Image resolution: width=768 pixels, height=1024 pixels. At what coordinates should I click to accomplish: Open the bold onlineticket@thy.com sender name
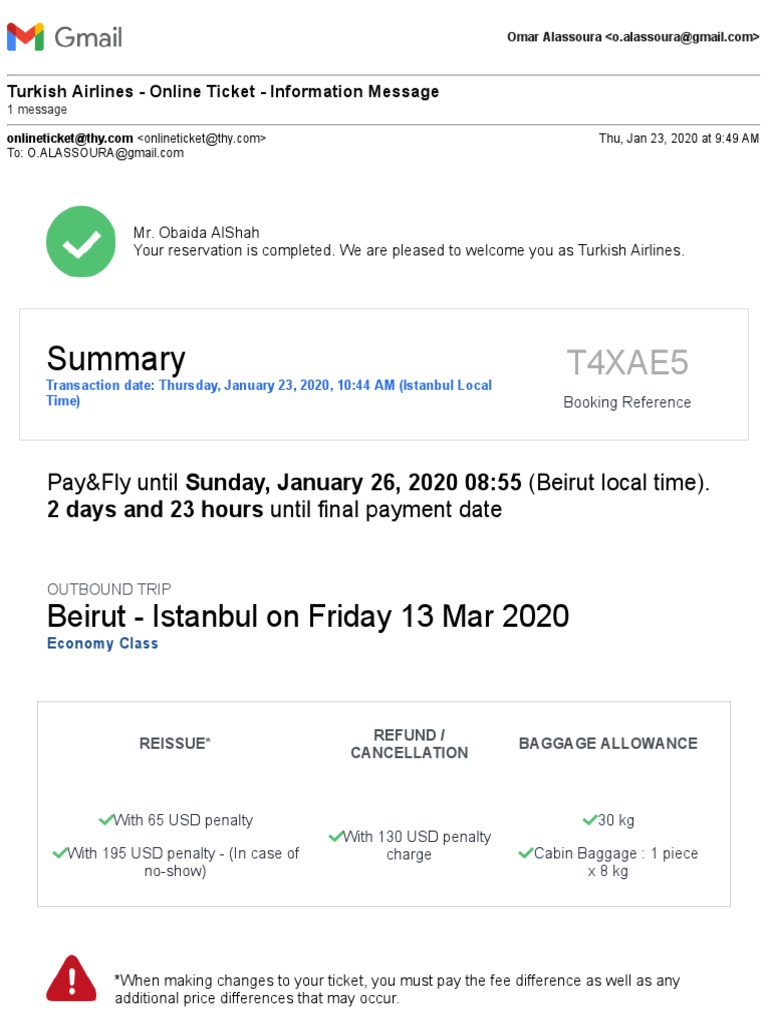70,138
